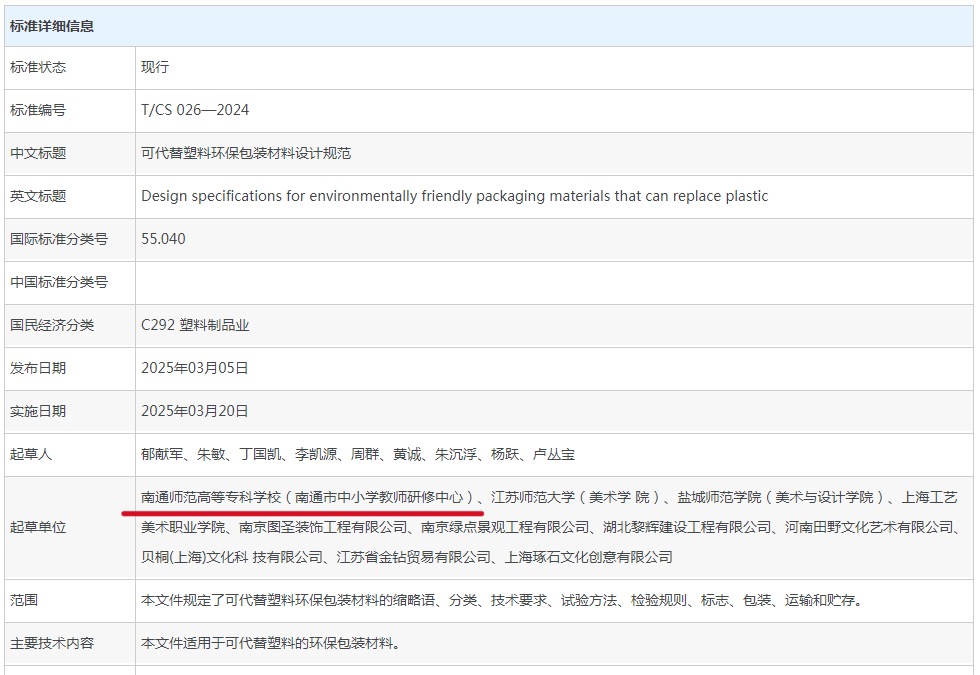Click the 范围 scope description text
Image resolution: width=980 pixels, height=675 pixels.
[501, 600]
